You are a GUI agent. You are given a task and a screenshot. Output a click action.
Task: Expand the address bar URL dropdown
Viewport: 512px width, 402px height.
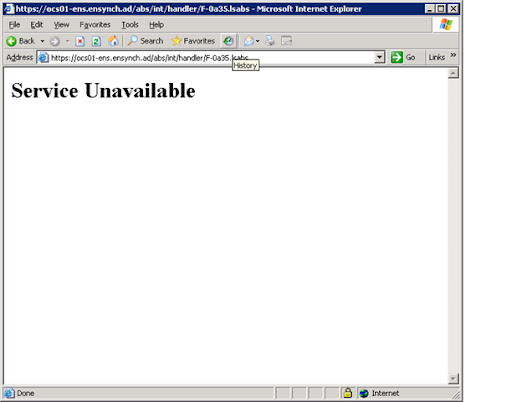(379, 57)
